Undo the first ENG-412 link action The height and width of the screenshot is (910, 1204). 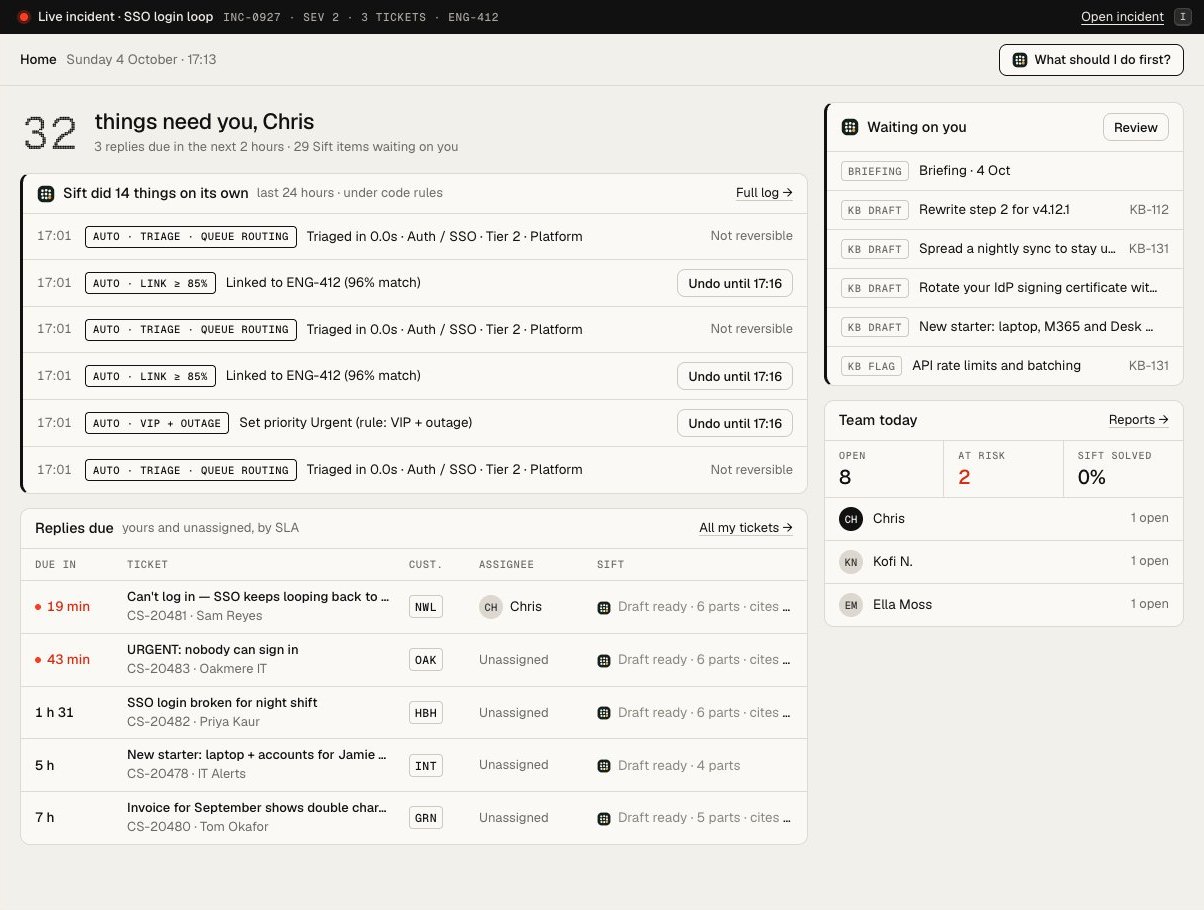pos(735,283)
